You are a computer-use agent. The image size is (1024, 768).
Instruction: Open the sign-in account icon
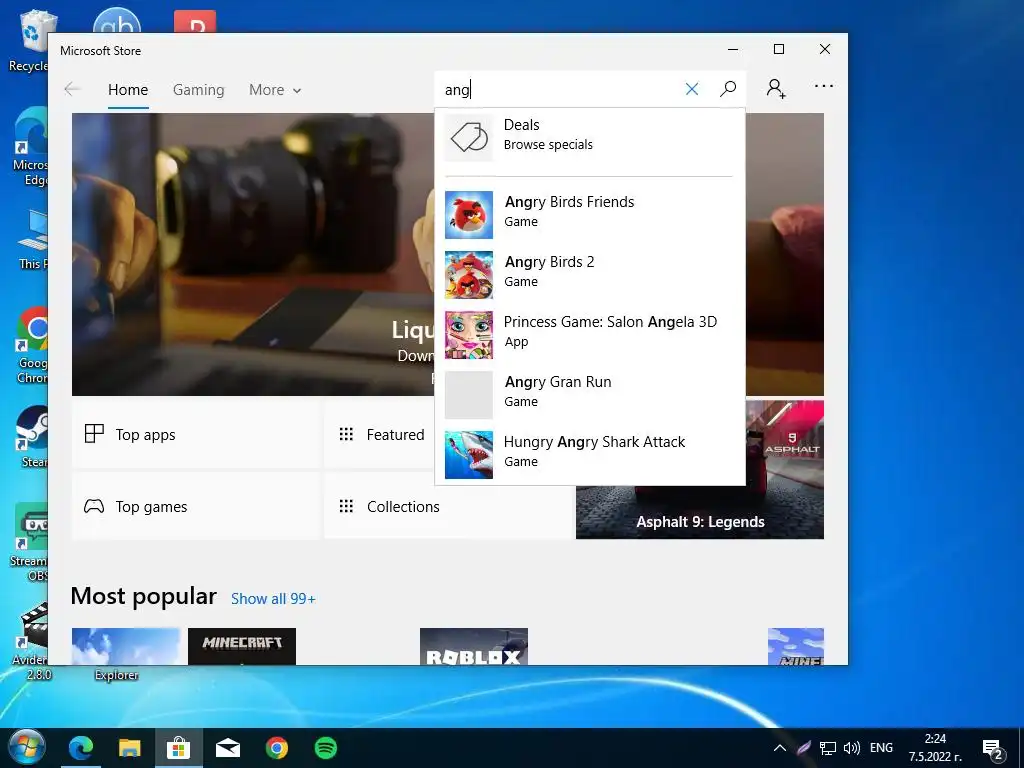pos(776,88)
